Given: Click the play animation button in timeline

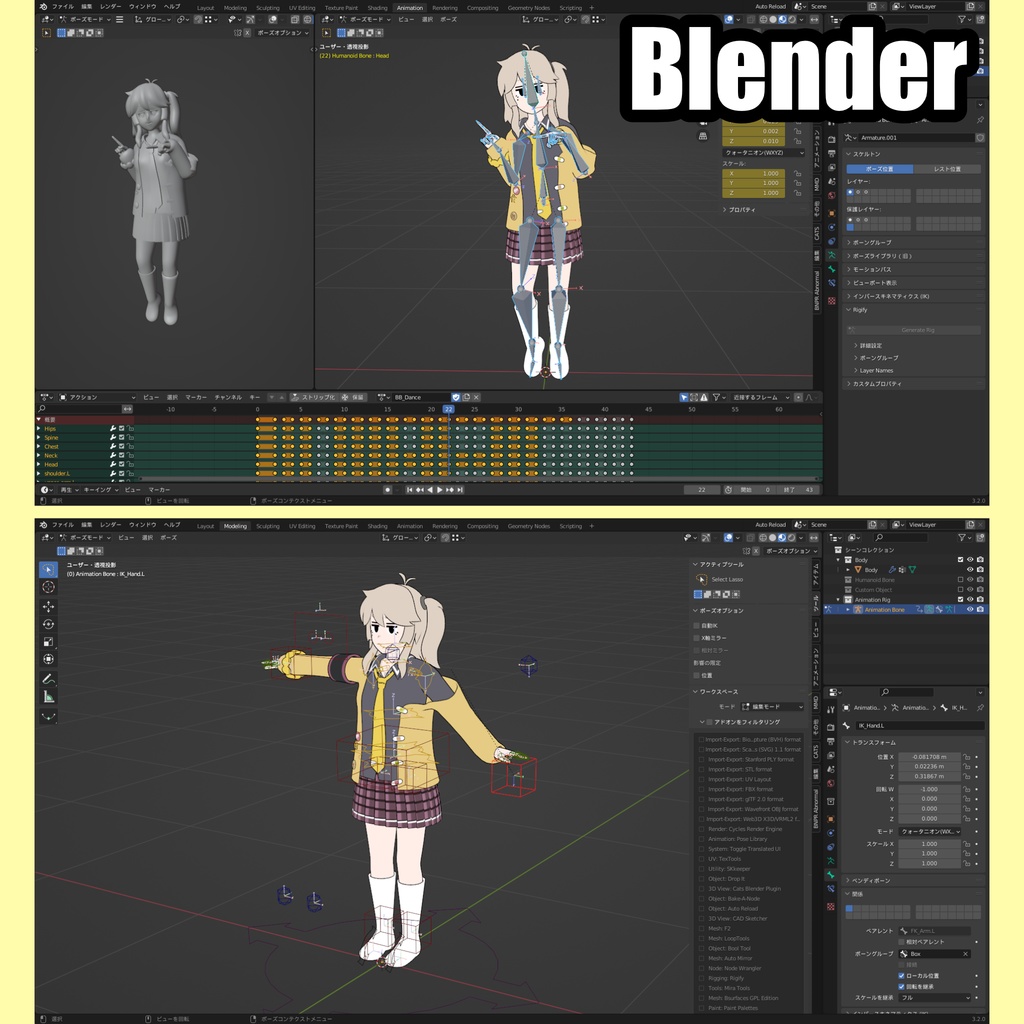Looking at the screenshot, I should (x=440, y=489).
